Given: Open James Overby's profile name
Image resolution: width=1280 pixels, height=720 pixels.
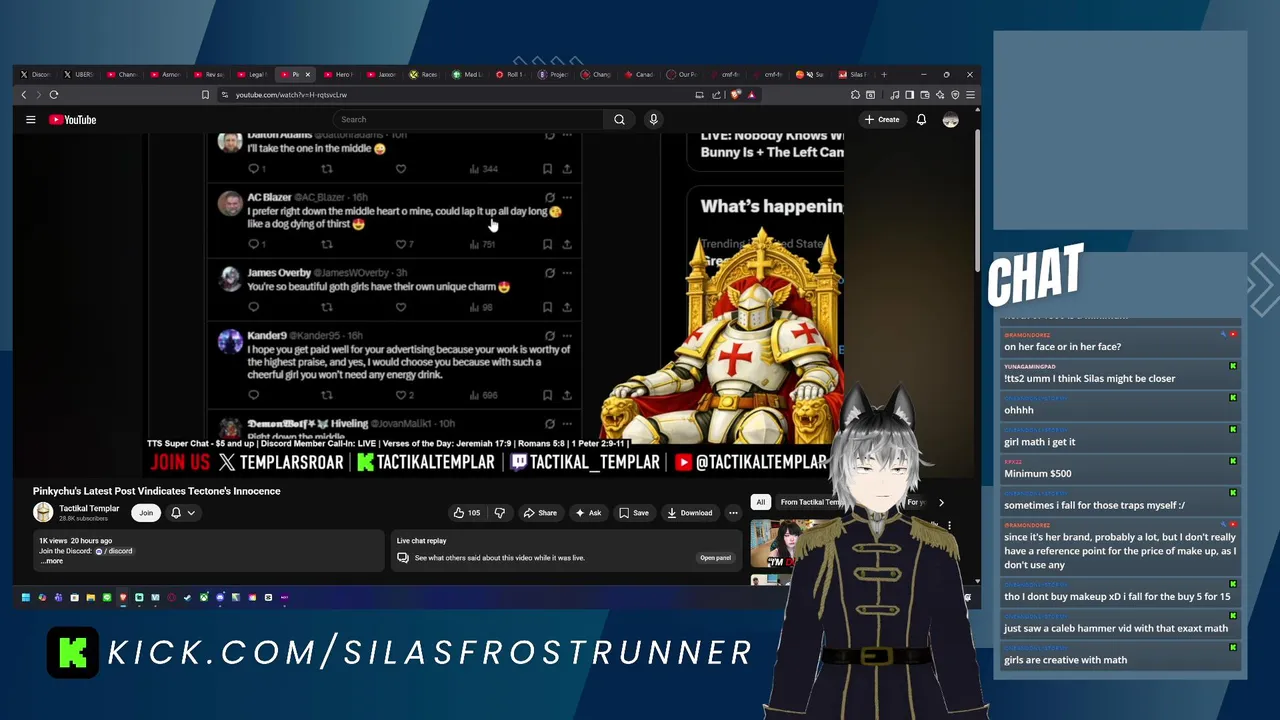Looking at the screenshot, I should click(x=279, y=273).
